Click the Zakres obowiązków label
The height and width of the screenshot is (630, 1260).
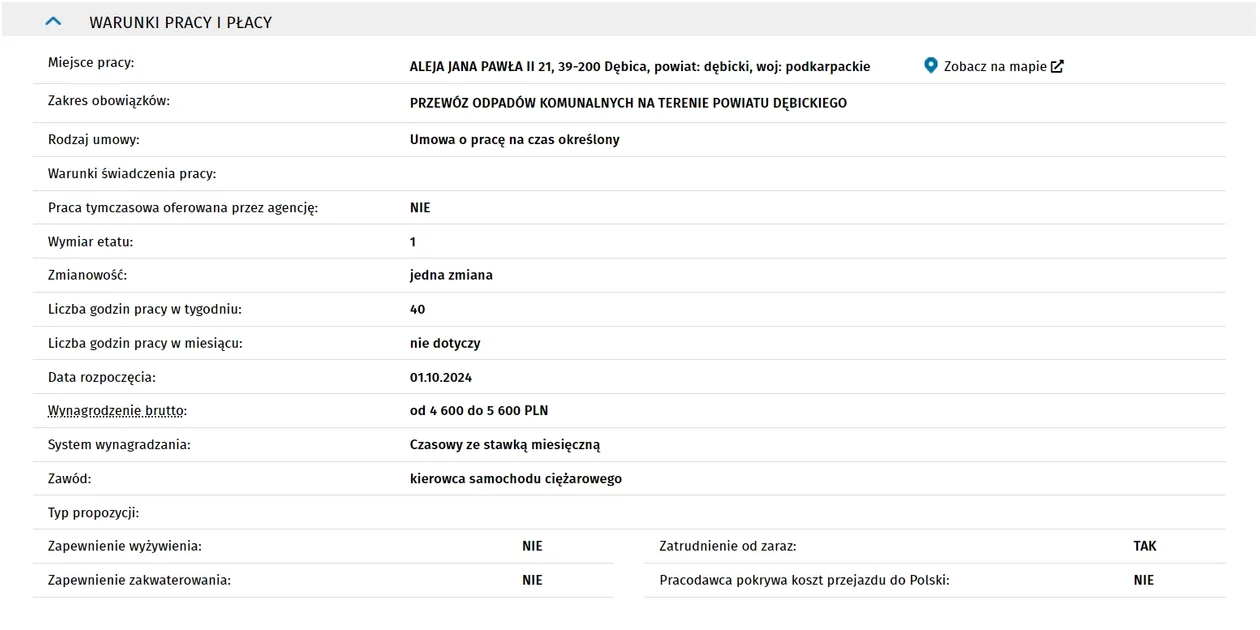[109, 101]
